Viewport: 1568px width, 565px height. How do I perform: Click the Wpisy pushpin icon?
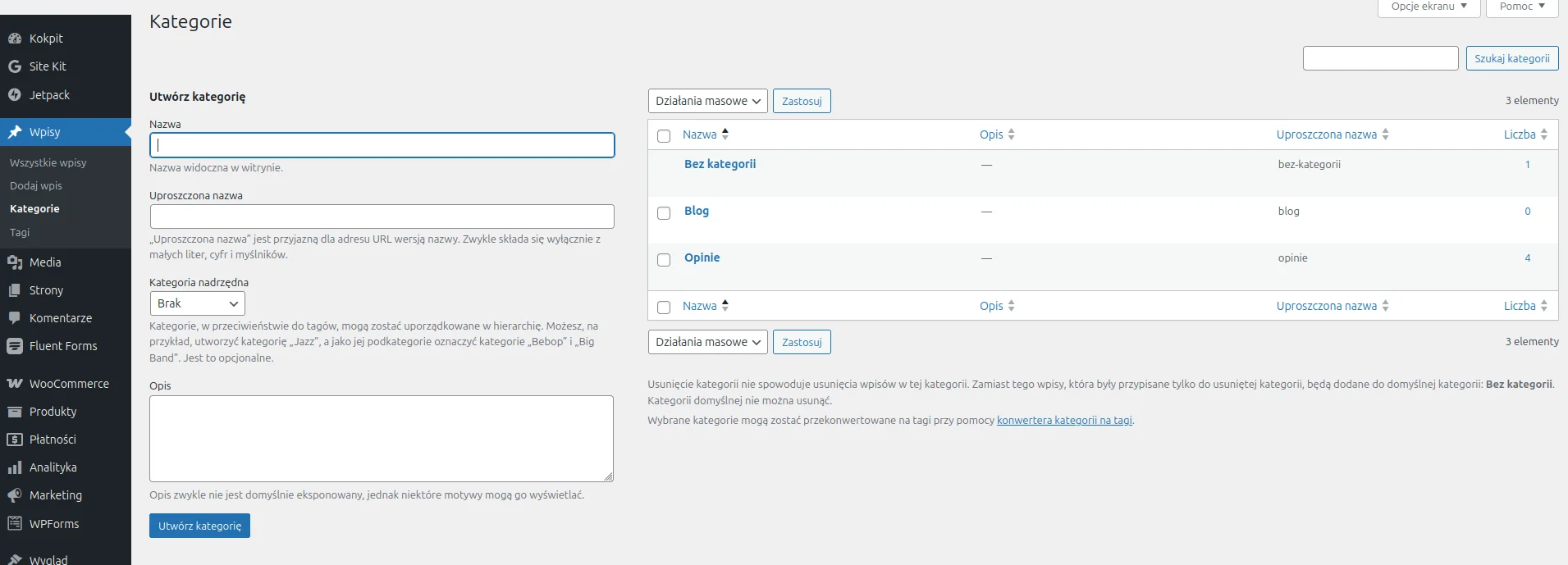[x=15, y=132]
